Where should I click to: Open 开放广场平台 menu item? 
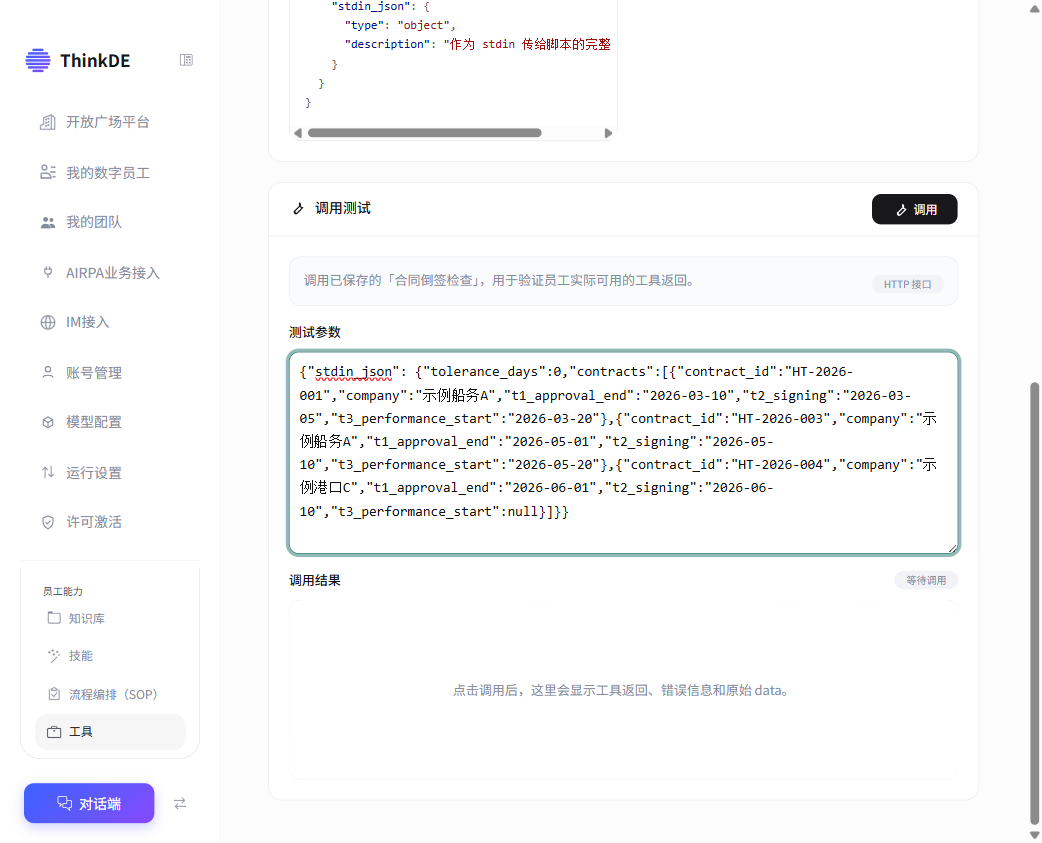[x=110, y=122]
